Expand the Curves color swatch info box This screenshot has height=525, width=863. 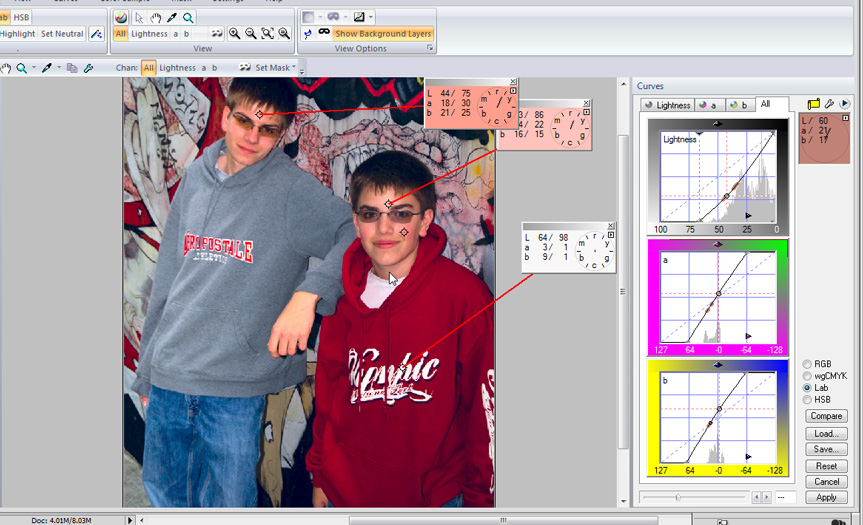845,118
